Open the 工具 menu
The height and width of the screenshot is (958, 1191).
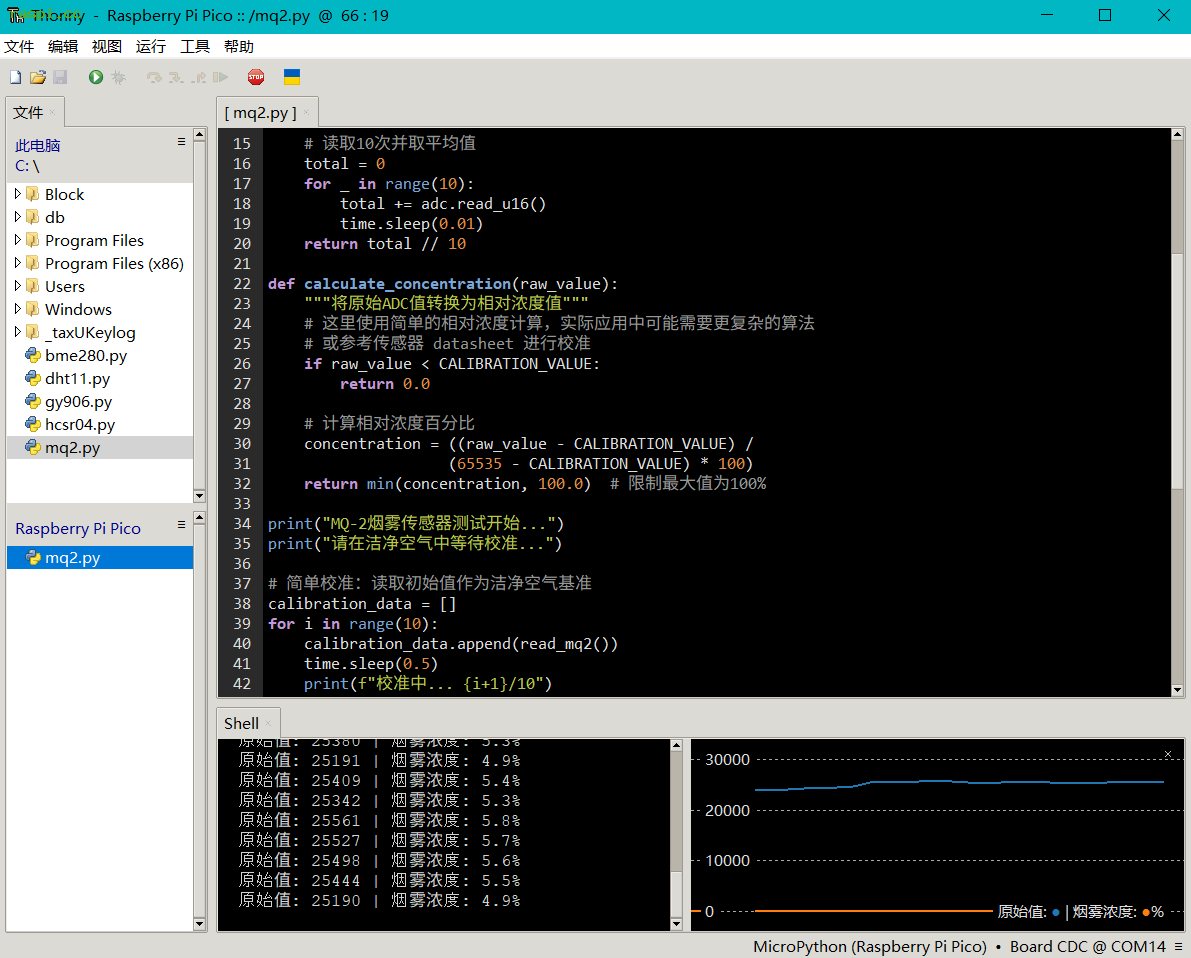click(x=194, y=47)
